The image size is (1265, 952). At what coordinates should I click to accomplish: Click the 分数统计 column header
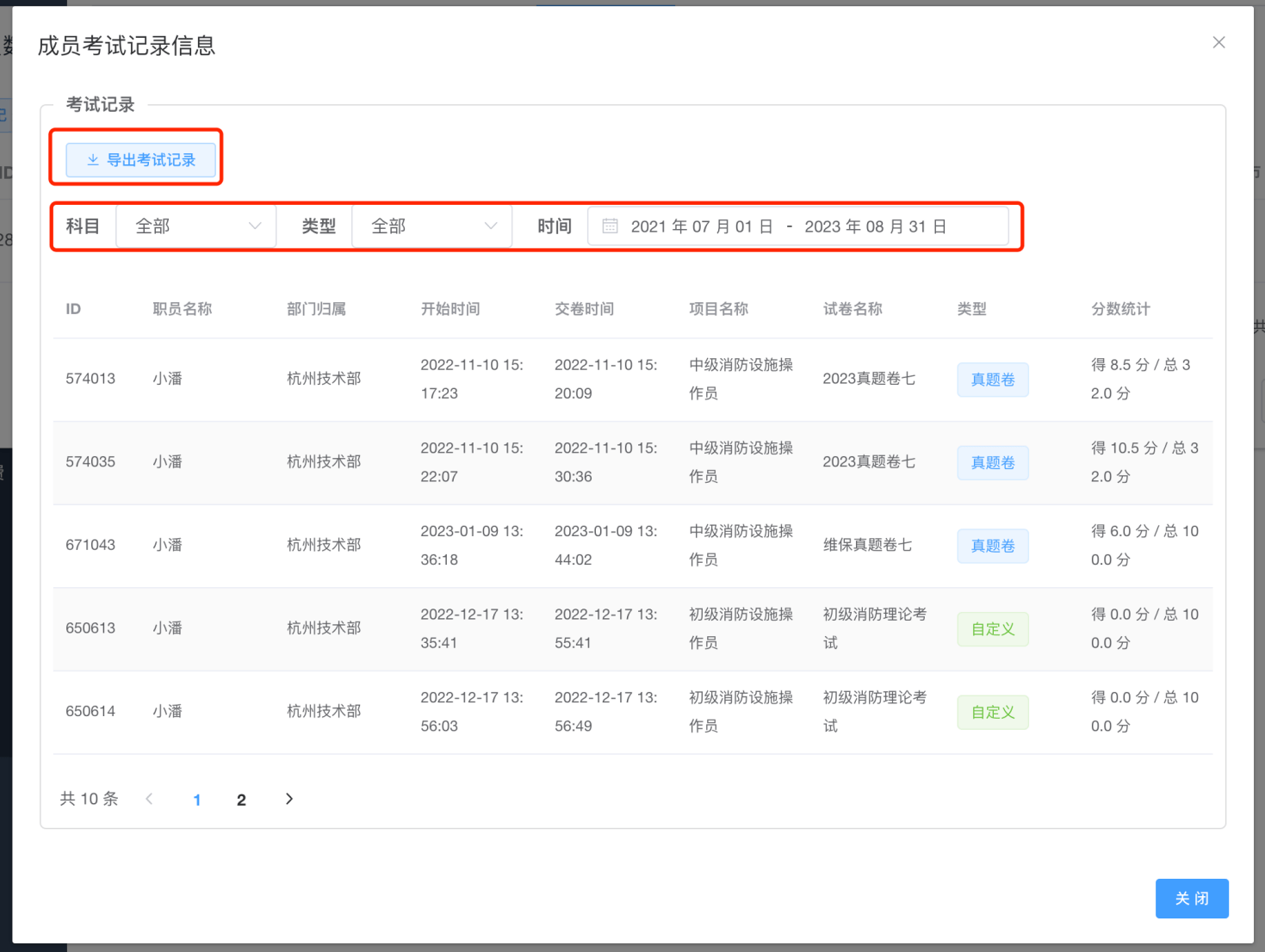[1120, 309]
